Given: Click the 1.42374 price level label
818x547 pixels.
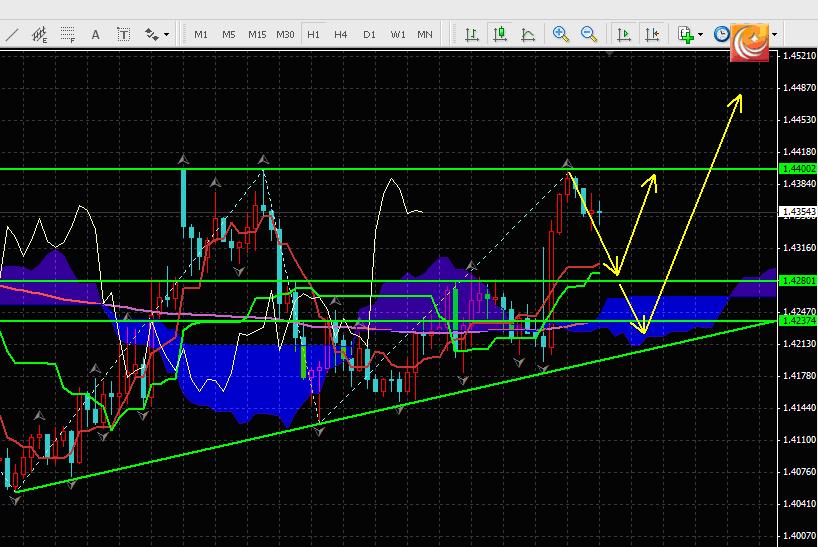Looking at the screenshot, I should [799, 321].
